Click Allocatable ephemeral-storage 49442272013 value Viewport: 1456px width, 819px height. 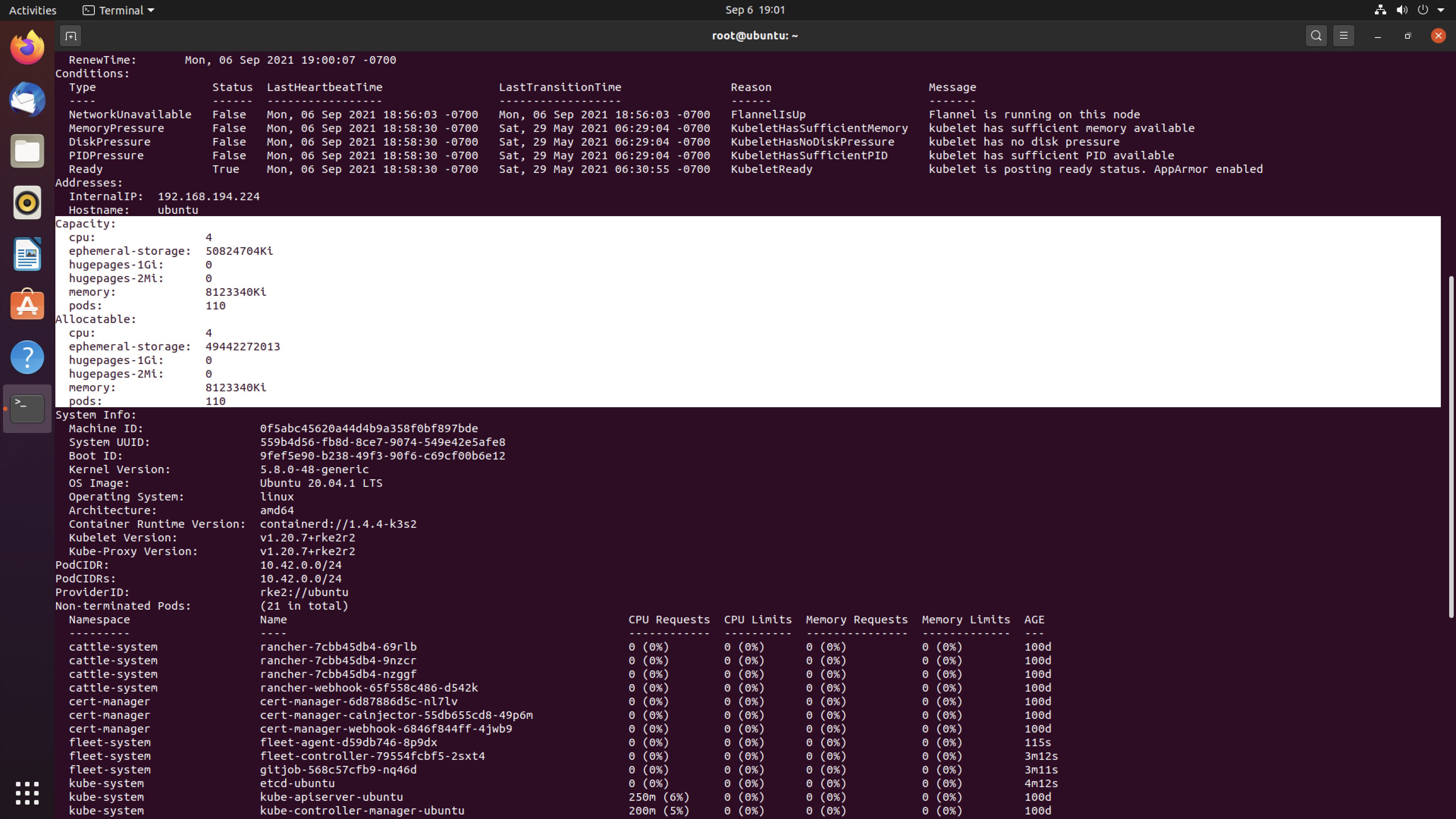coord(243,347)
